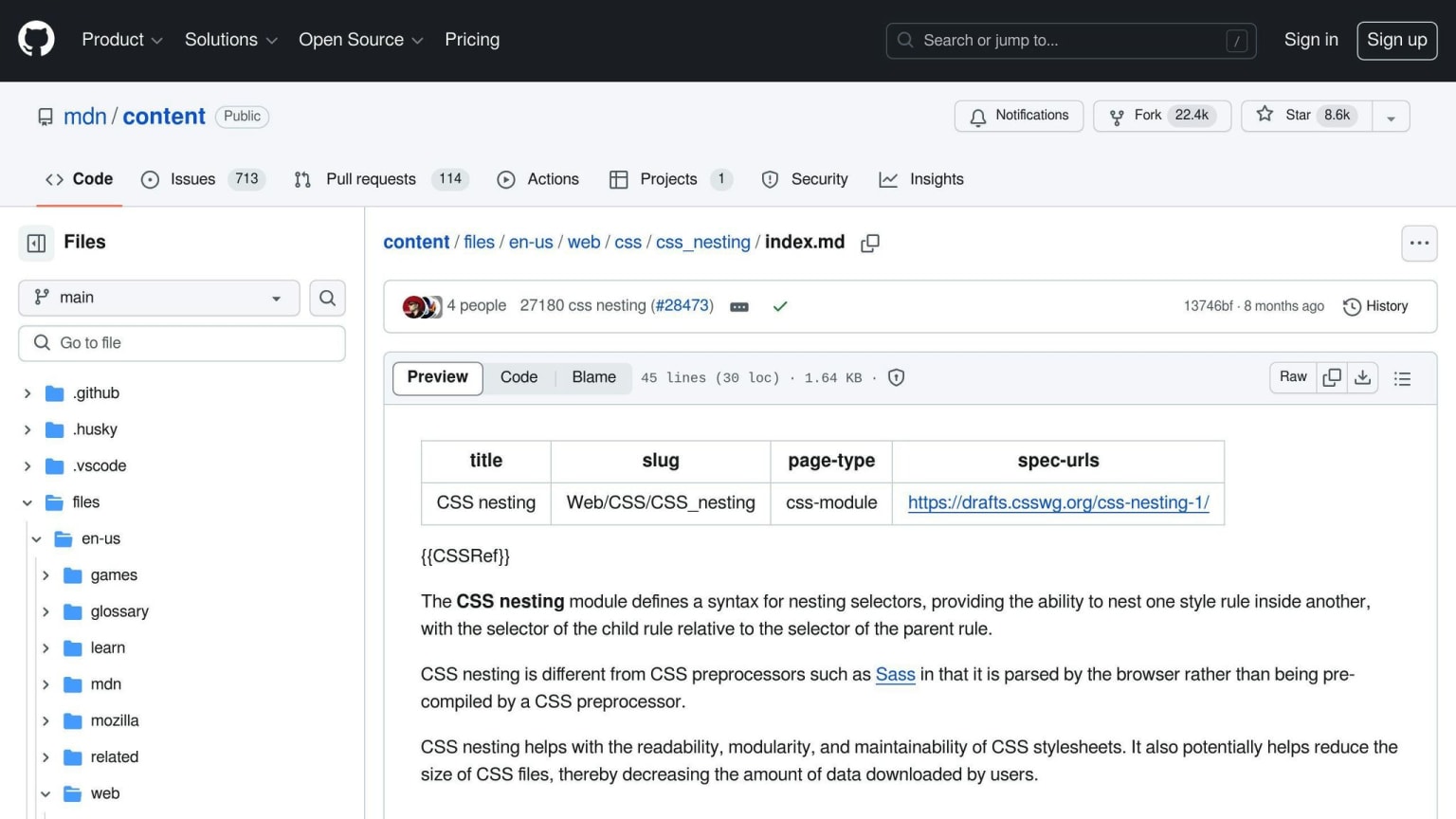The width and height of the screenshot is (1456, 819).
Task: Go to the Pricing page
Action: pyautogui.click(x=472, y=40)
